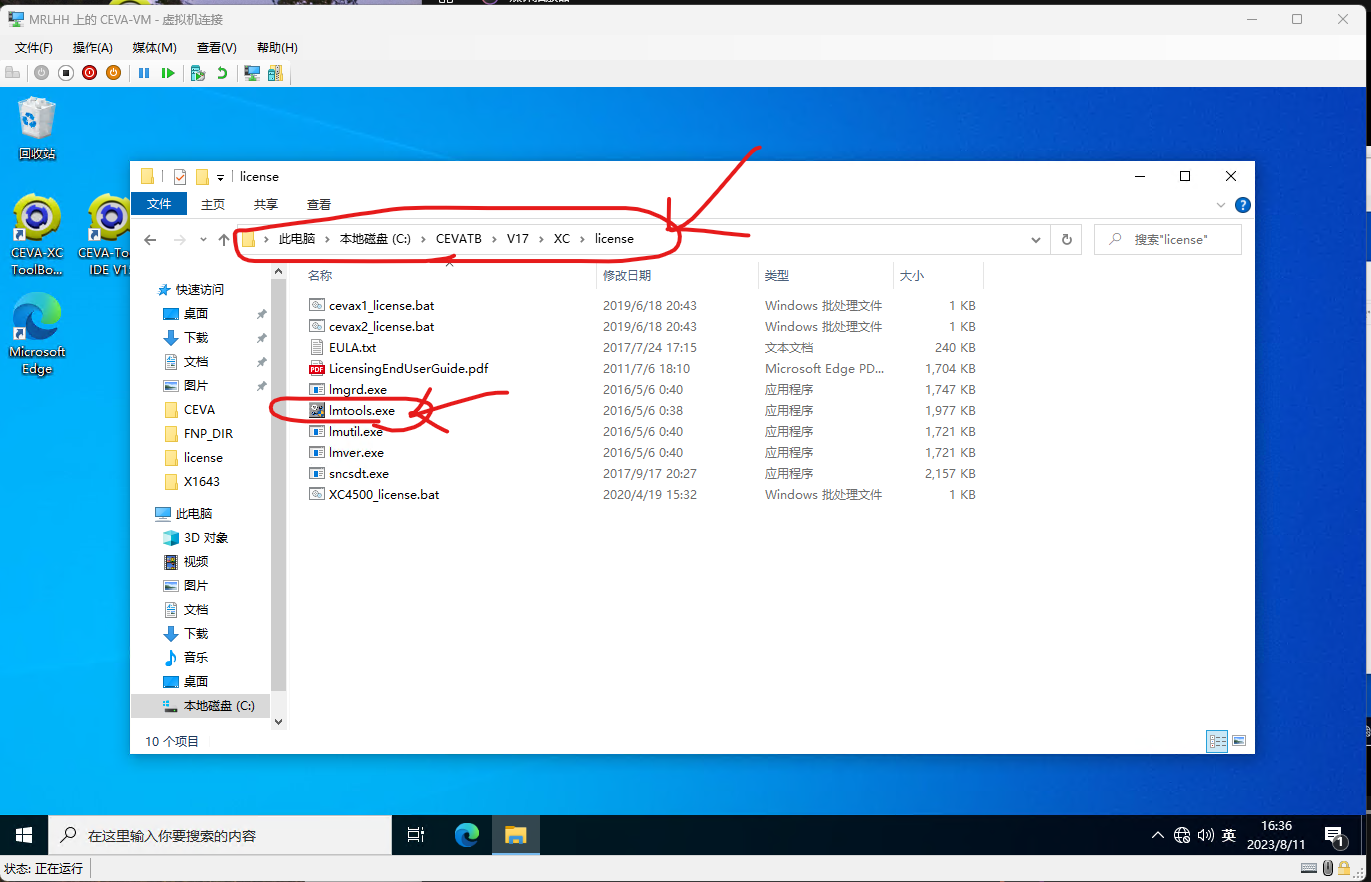This screenshot has width=1371, height=882.
Task: Open network status tray icon
Action: [1182, 835]
